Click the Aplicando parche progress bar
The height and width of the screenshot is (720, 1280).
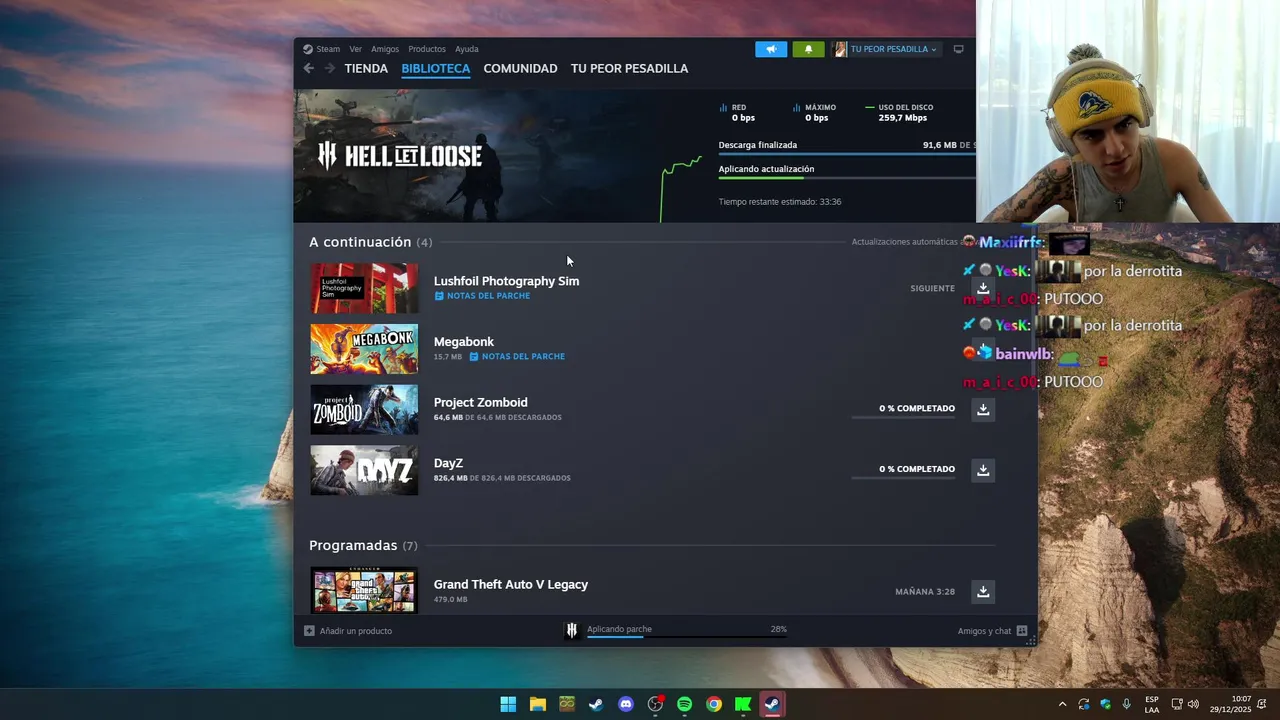tap(687, 637)
